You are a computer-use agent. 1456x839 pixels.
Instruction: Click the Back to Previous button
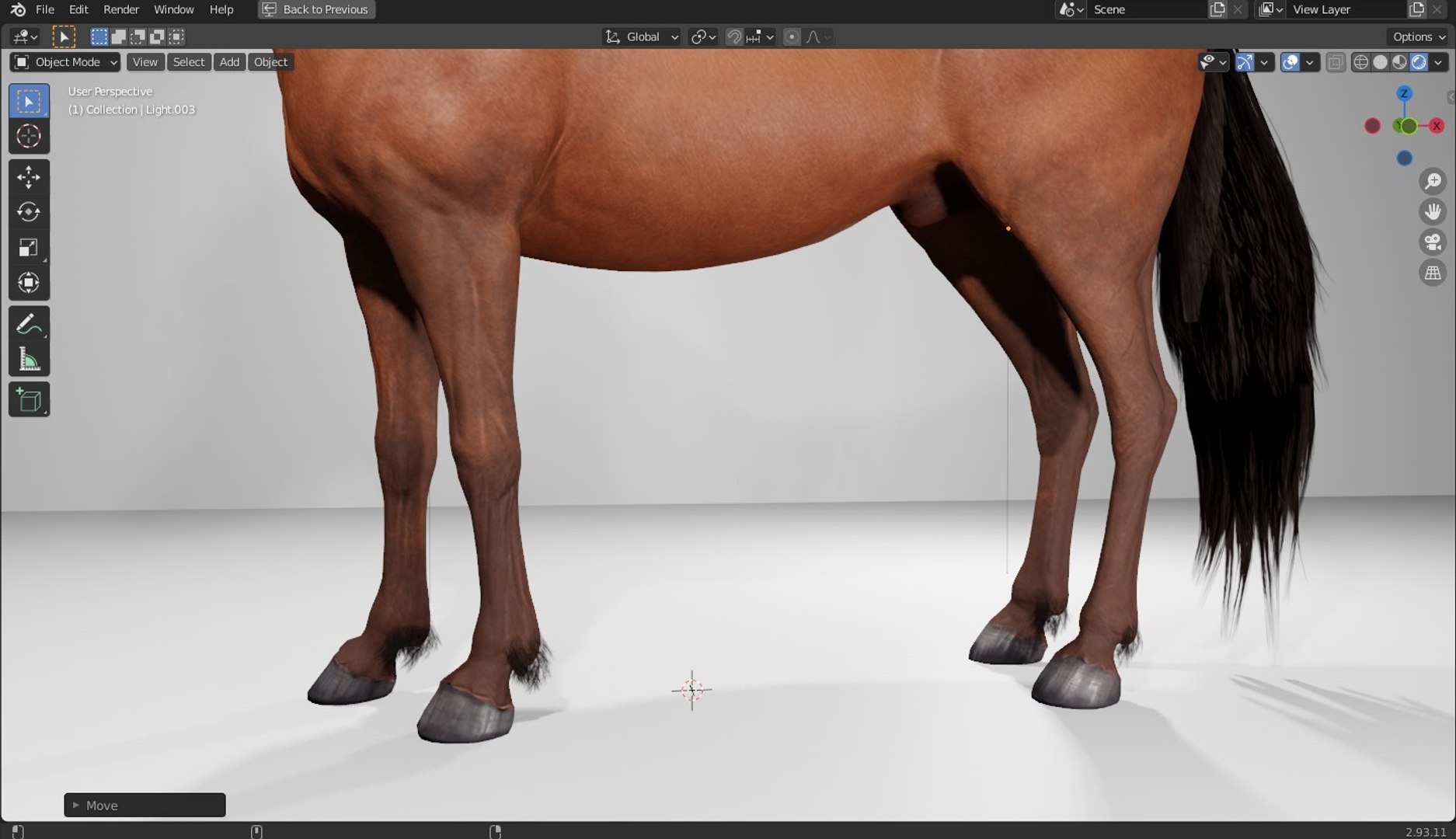(x=316, y=9)
